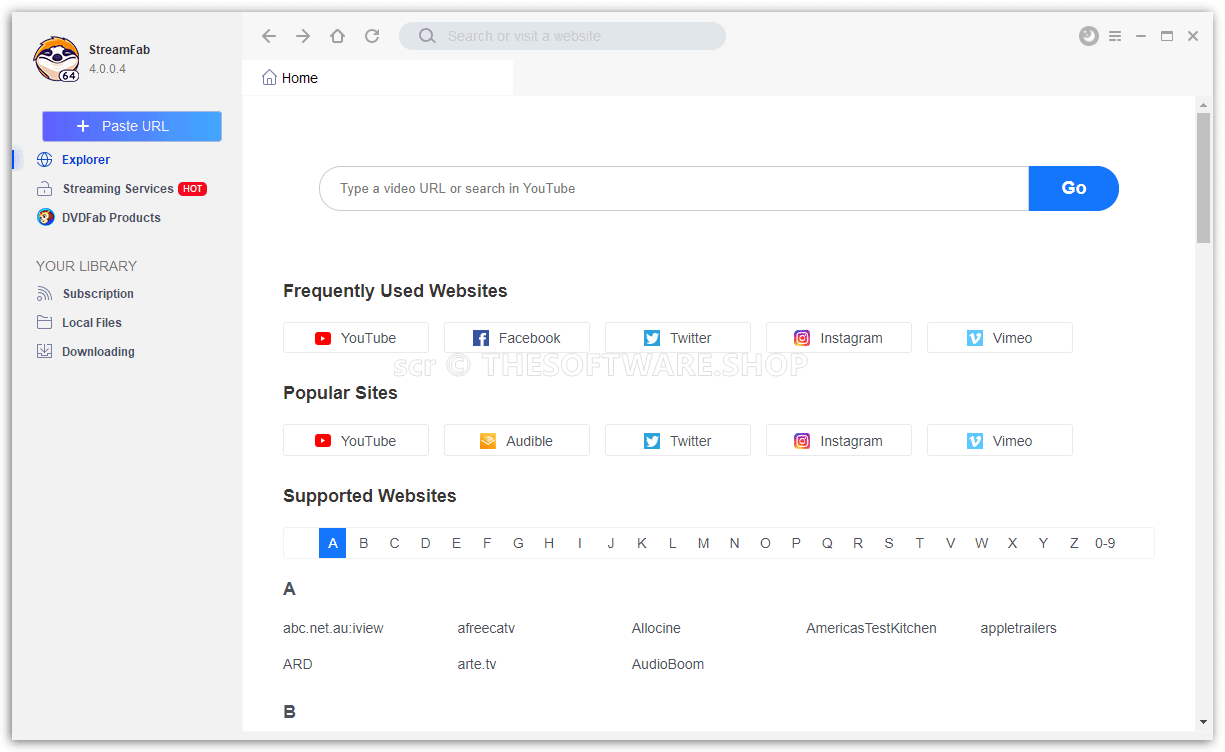Select letter B in the alphabet filter
Screen dimensions: 1225x752
[x=364, y=543]
